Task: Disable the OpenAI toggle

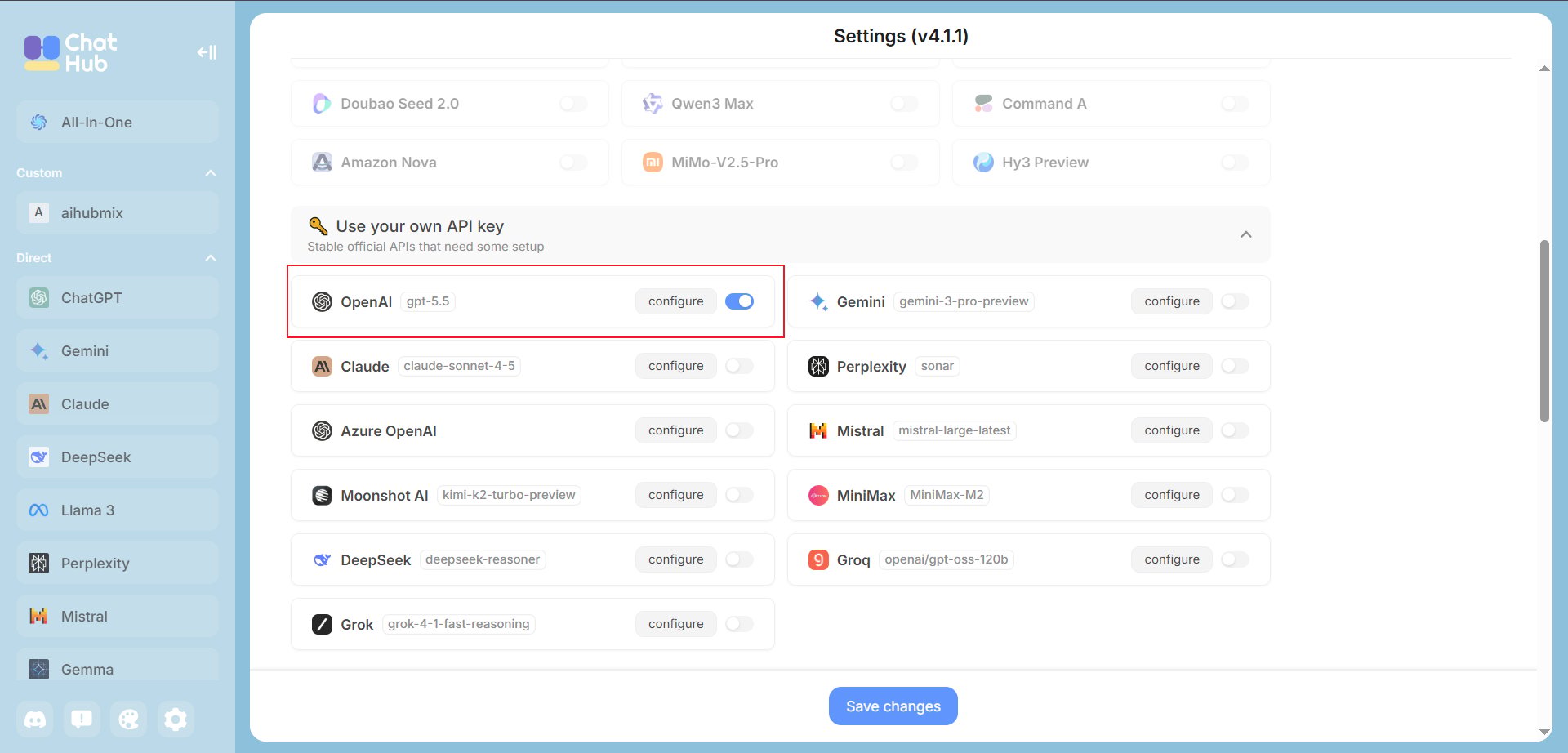Action: (x=739, y=301)
